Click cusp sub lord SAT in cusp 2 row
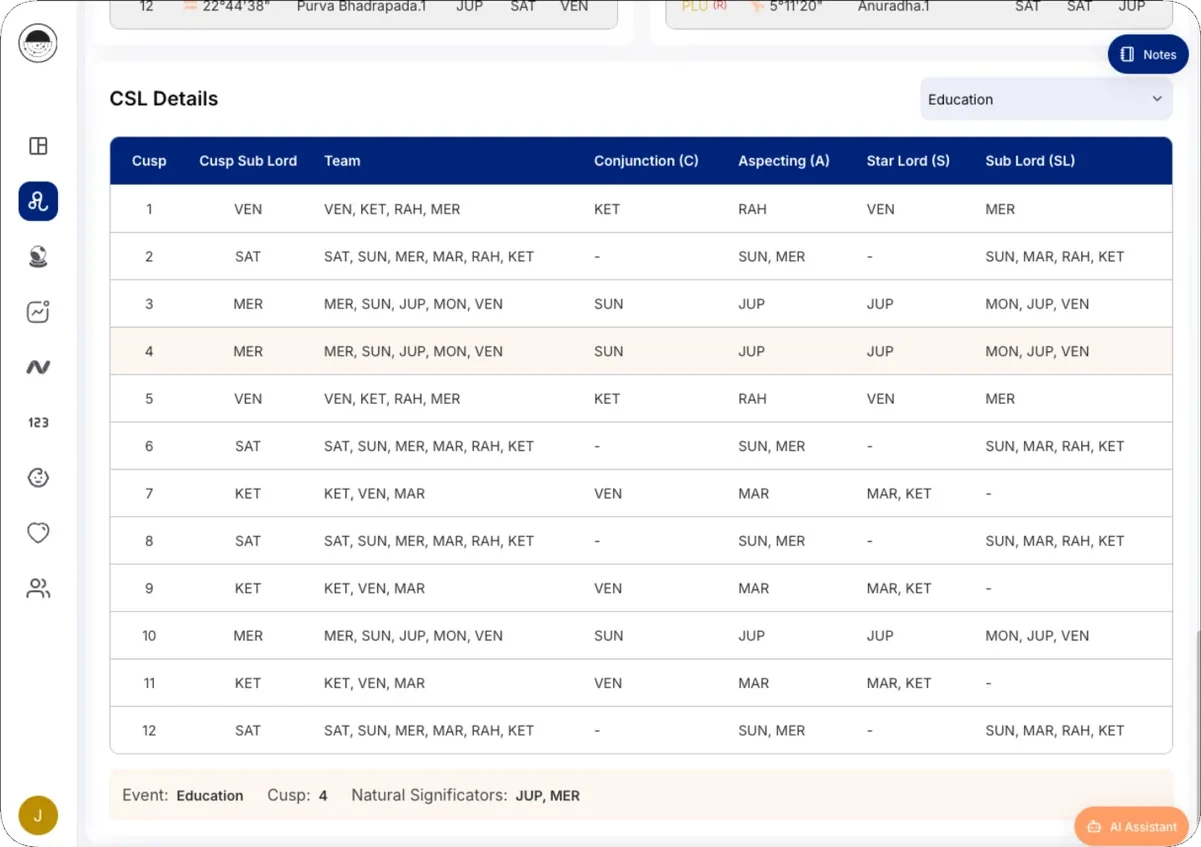The width and height of the screenshot is (1201, 847). (x=248, y=257)
